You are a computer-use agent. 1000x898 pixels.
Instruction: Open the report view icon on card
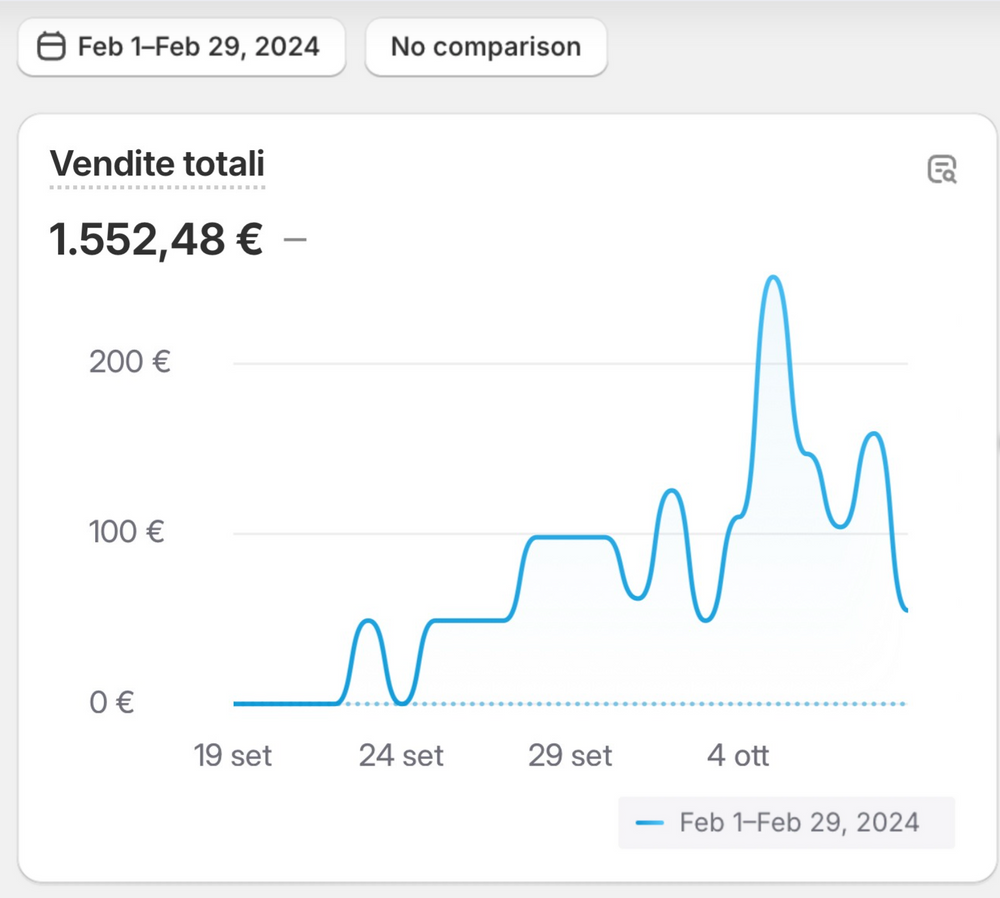tap(941, 169)
